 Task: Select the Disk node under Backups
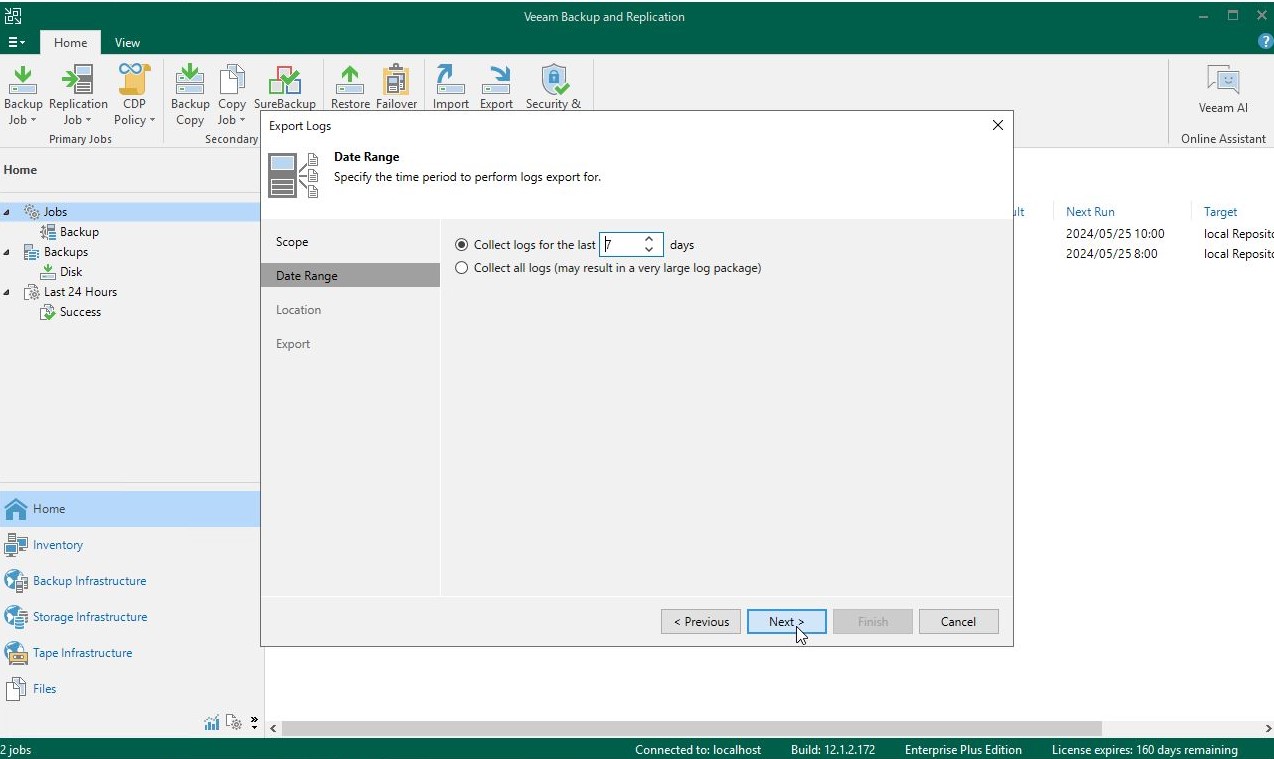click(x=71, y=272)
